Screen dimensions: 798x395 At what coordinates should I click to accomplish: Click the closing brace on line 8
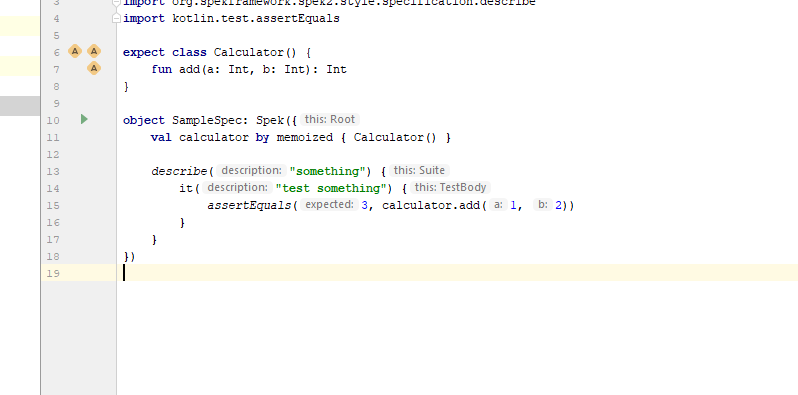(126, 87)
